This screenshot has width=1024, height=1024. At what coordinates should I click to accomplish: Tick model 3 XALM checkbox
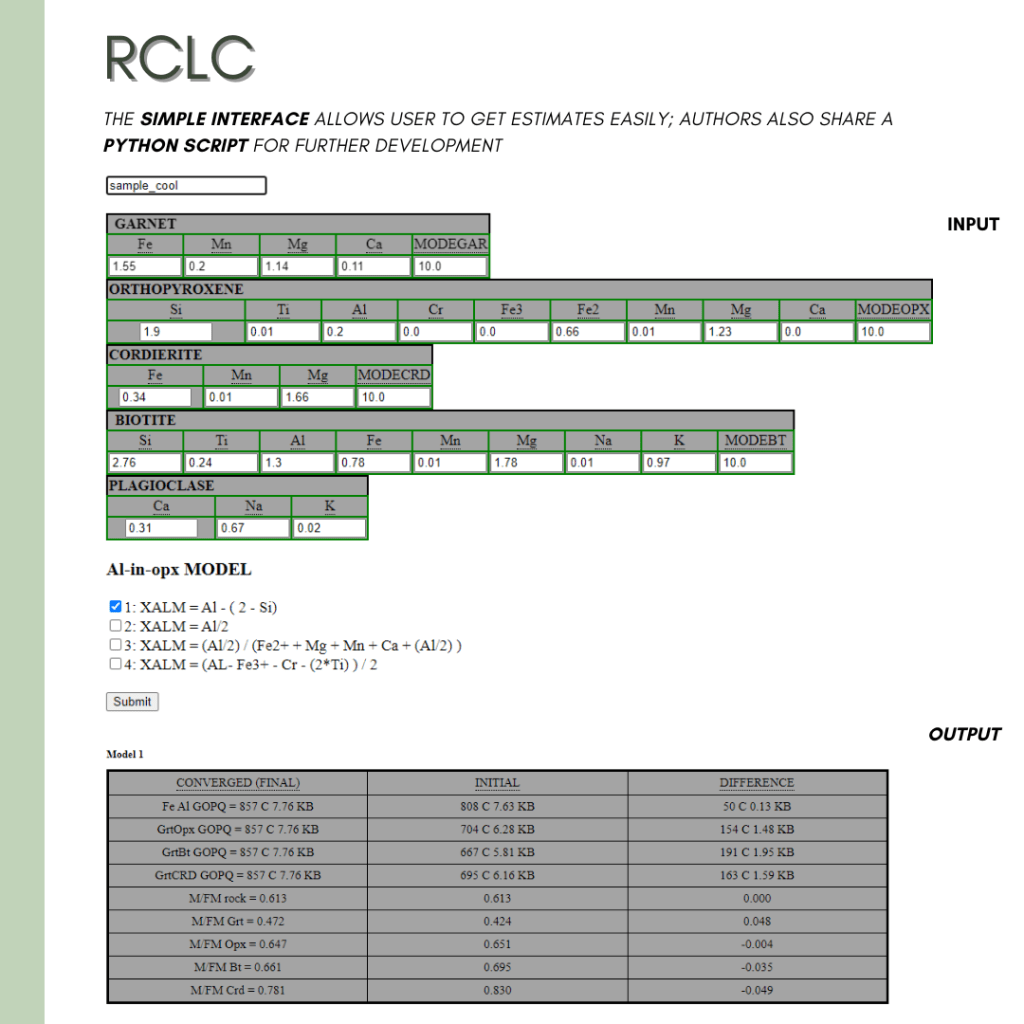[115, 645]
